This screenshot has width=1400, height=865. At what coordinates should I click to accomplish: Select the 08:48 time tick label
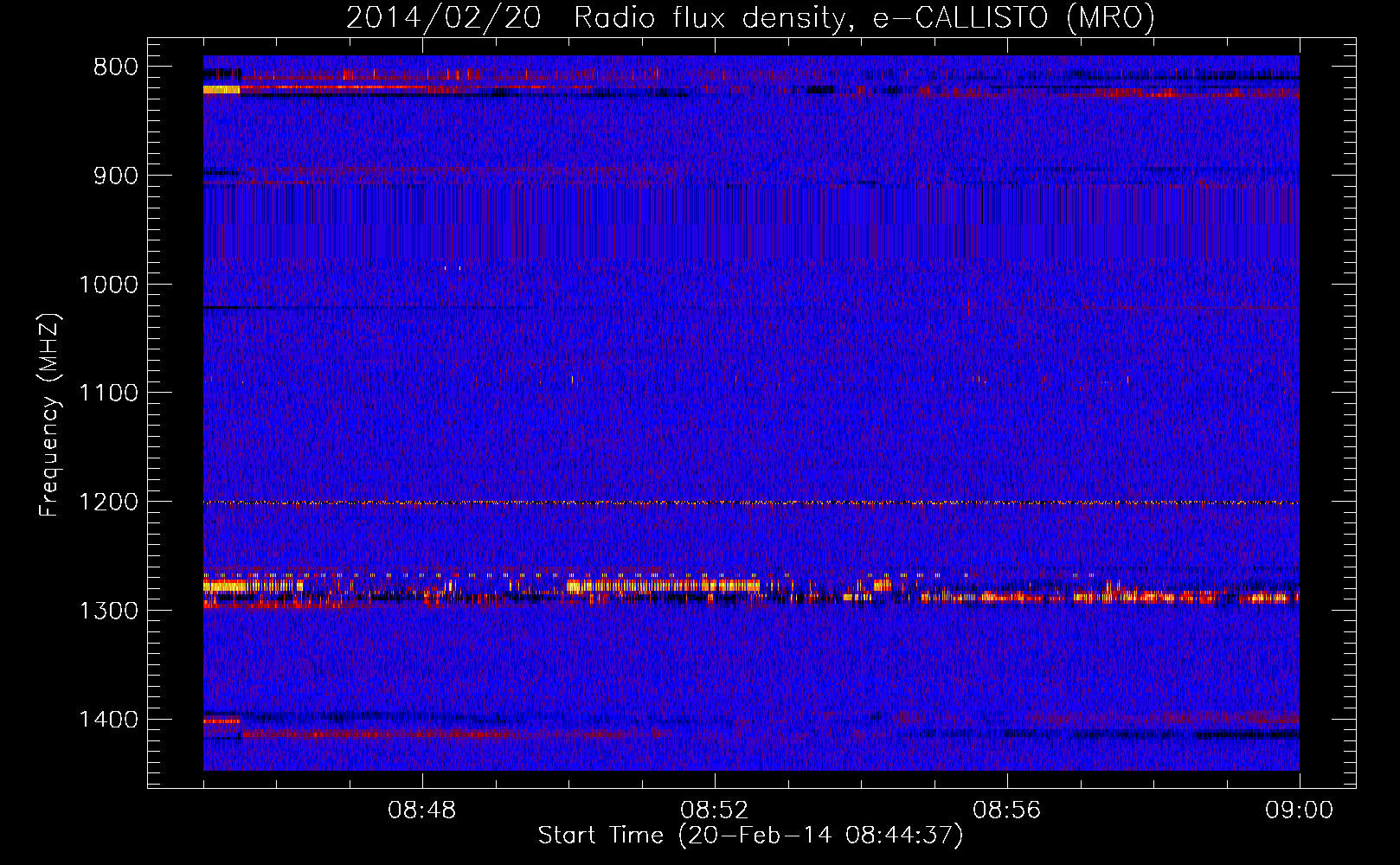pos(422,811)
